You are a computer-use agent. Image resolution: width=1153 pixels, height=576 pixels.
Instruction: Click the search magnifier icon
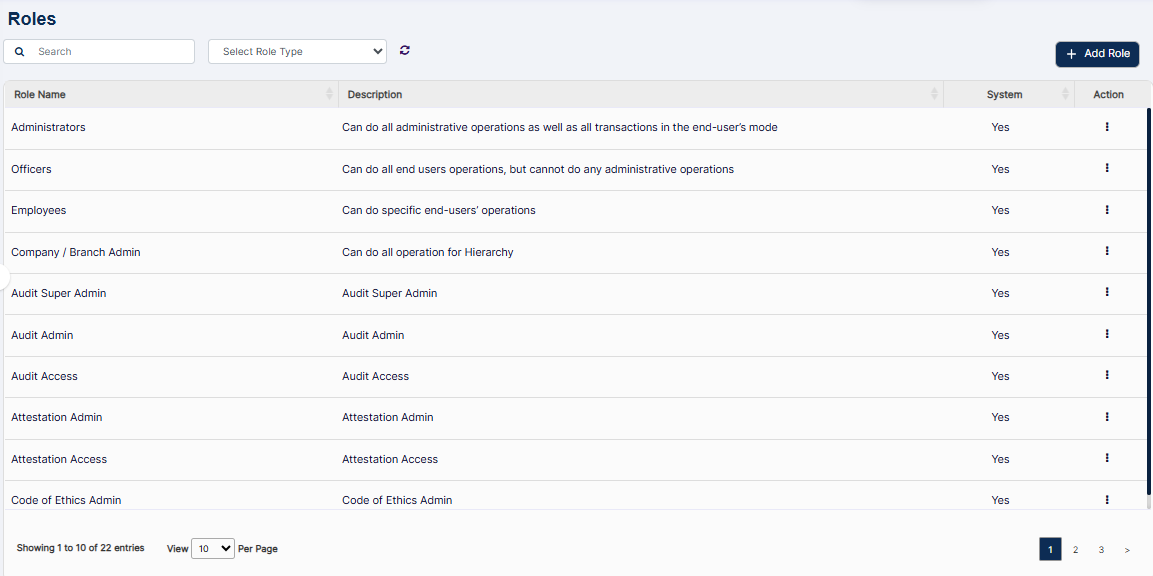19,50
